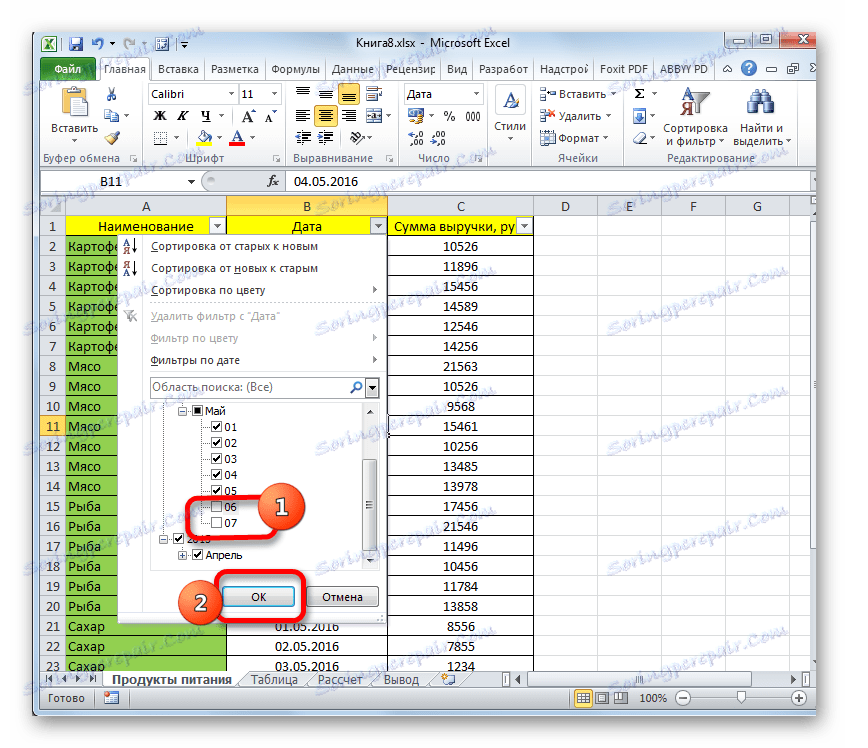Open Формат cells button
The width and height of the screenshot is (868, 748).
(574, 138)
